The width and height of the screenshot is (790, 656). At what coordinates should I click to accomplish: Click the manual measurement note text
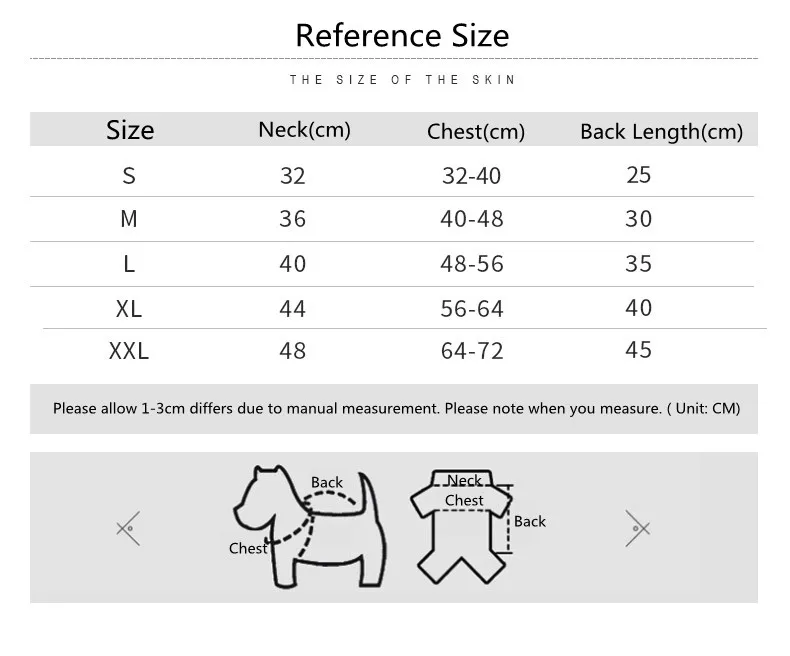(x=397, y=408)
